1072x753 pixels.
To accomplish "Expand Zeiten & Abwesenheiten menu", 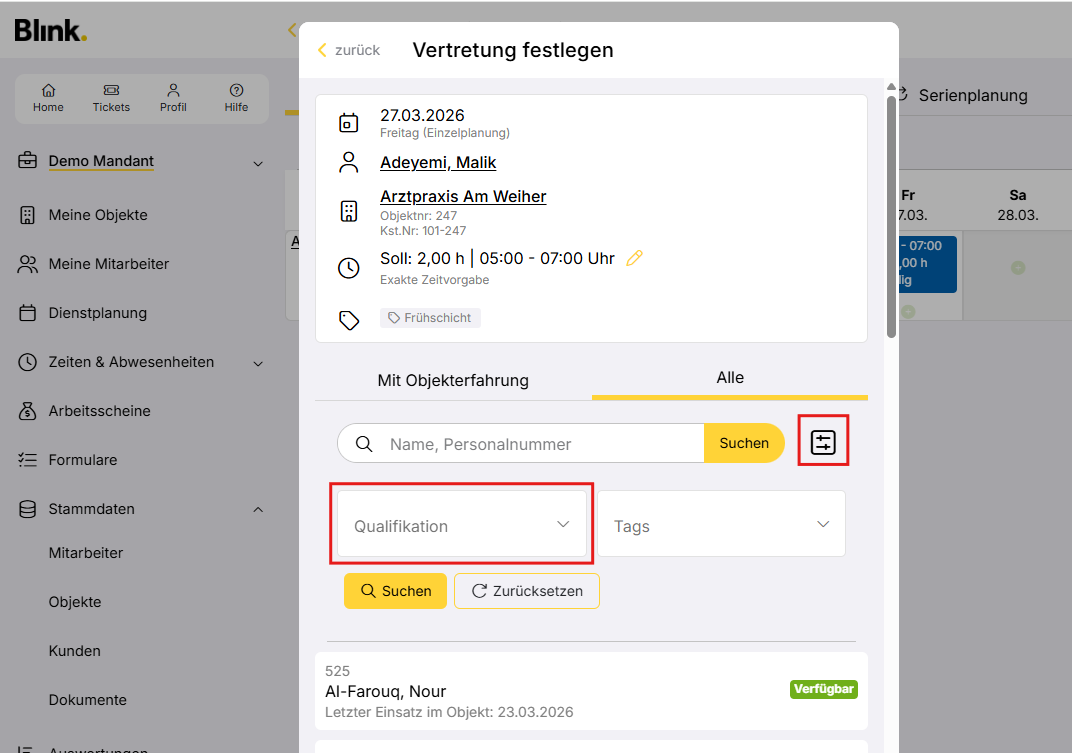I will (x=257, y=363).
